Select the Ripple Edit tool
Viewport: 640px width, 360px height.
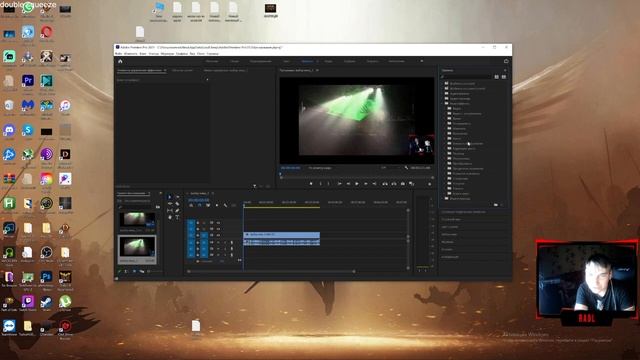pyautogui.click(x=170, y=204)
